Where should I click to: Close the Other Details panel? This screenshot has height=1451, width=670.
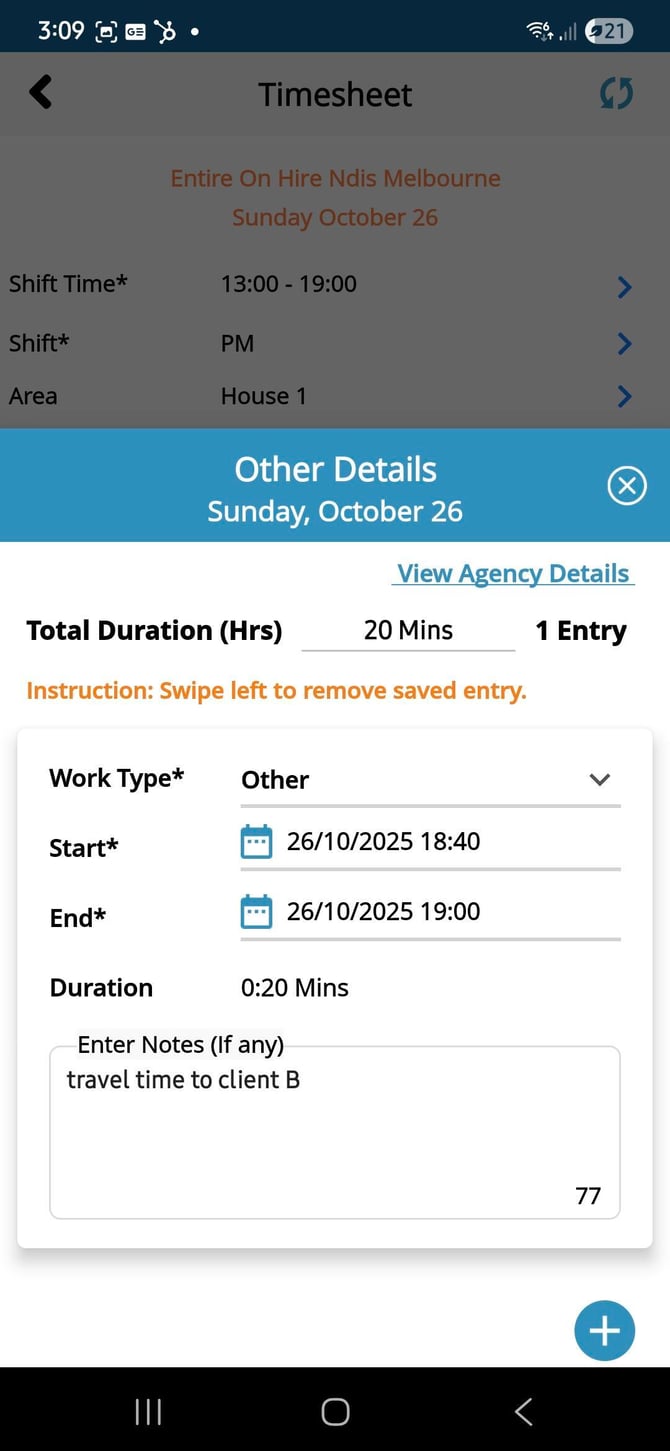coord(627,487)
